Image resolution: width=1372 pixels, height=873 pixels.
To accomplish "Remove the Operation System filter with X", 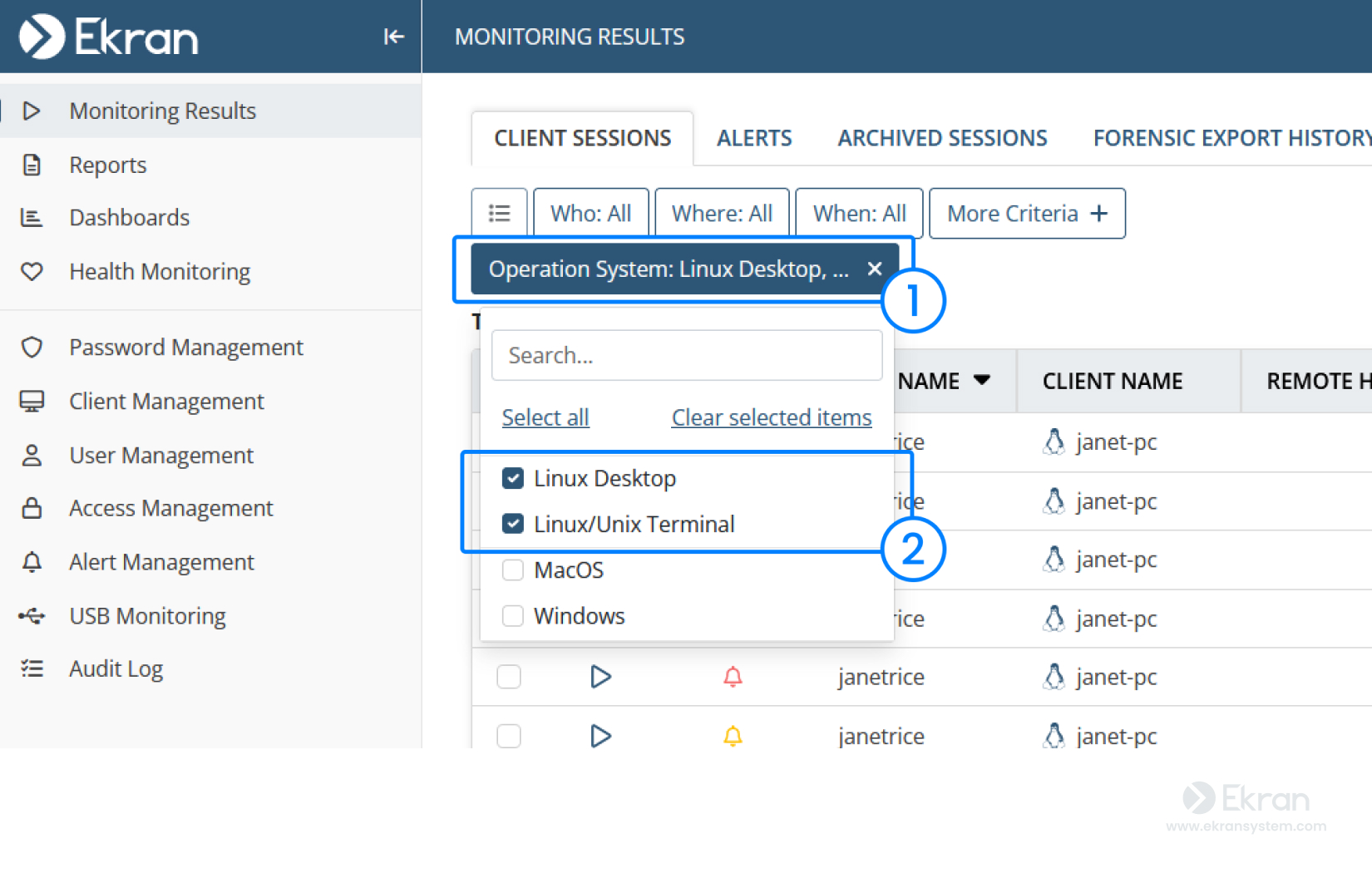I will (x=874, y=269).
